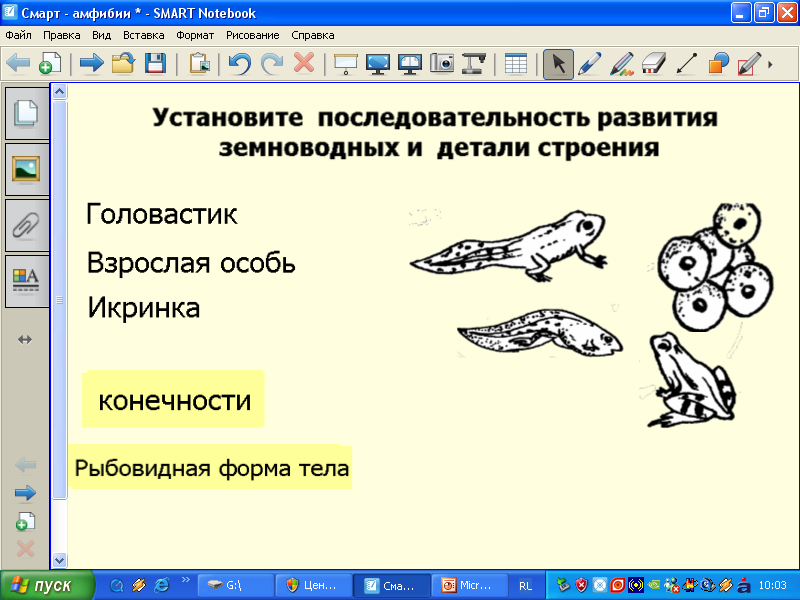Select the Shape Recognition Pen tool
800x600 pixels.
[749, 64]
